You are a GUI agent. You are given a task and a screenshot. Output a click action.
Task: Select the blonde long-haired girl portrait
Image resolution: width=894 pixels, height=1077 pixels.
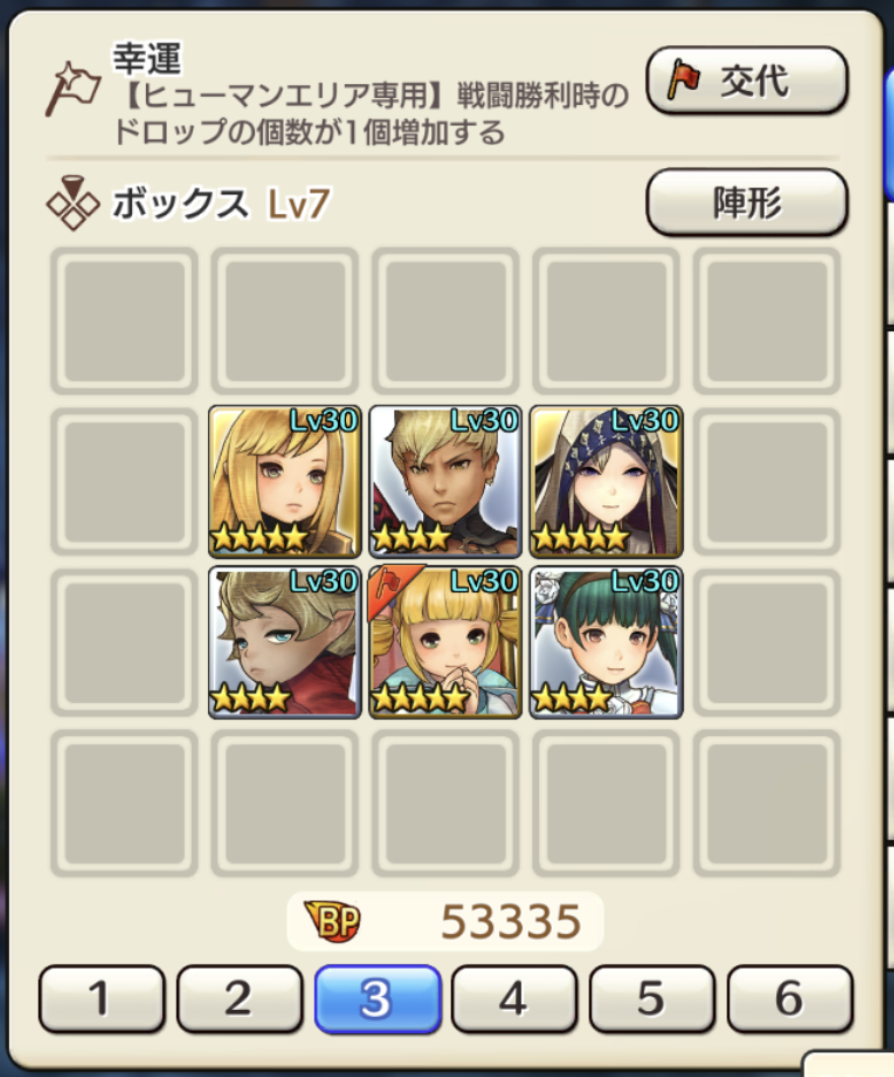[285, 481]
